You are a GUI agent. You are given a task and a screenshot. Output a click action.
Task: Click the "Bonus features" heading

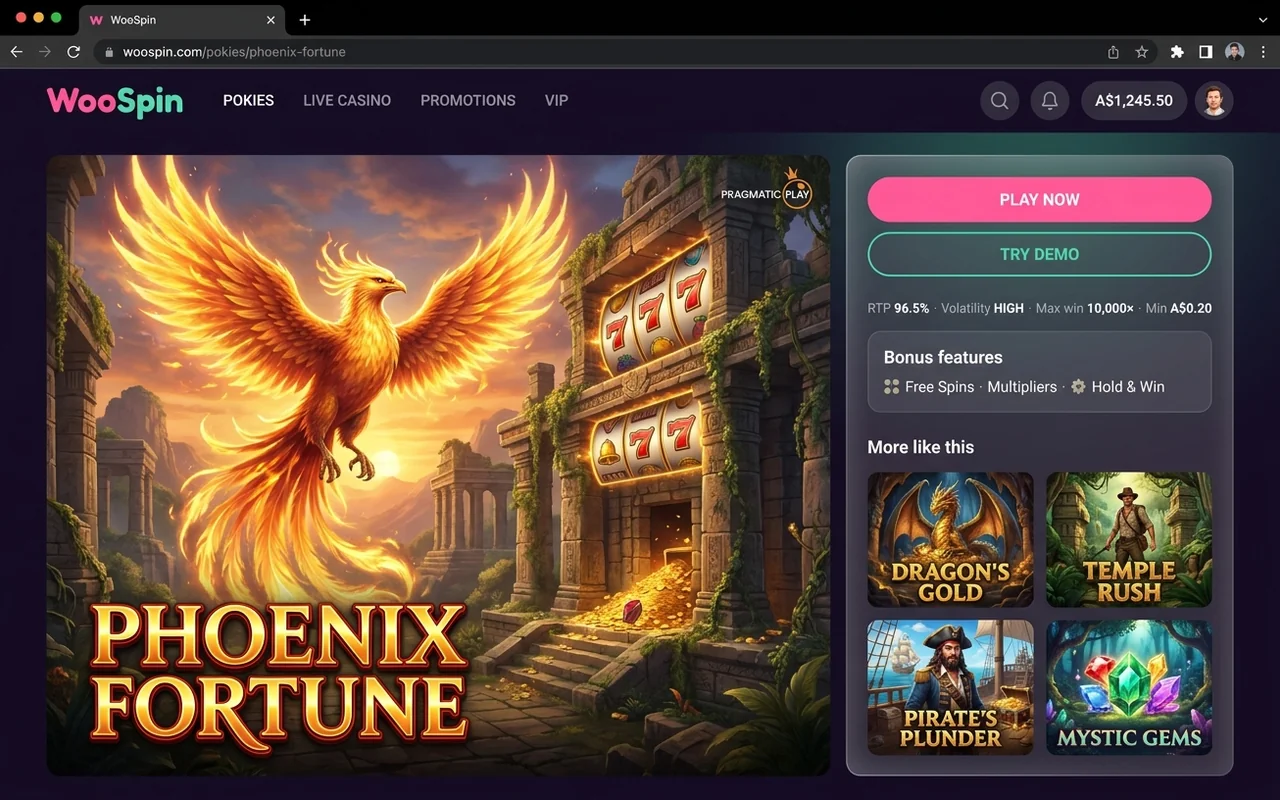point(943,357)
